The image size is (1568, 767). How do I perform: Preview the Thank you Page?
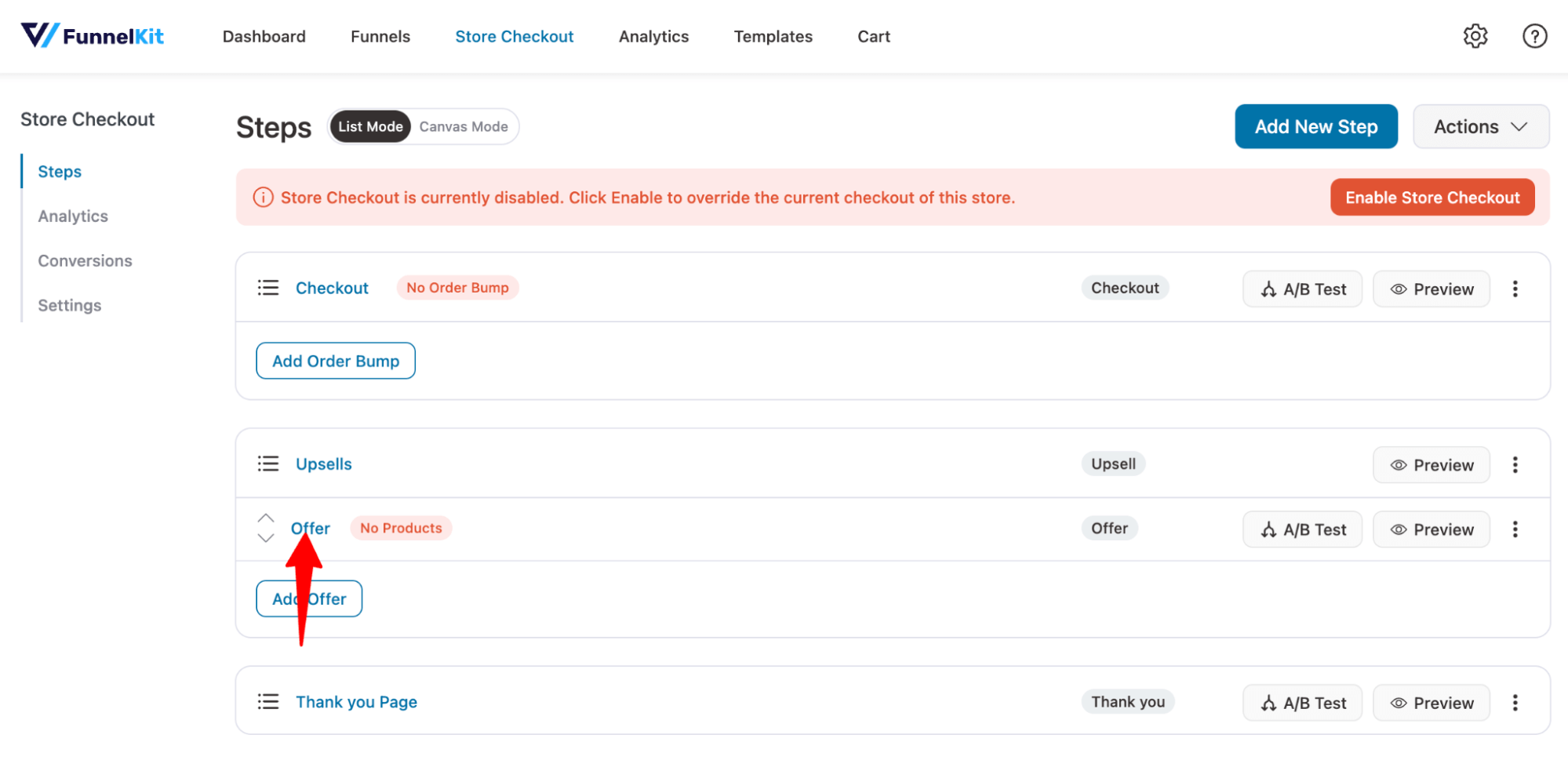(1432, 703)
